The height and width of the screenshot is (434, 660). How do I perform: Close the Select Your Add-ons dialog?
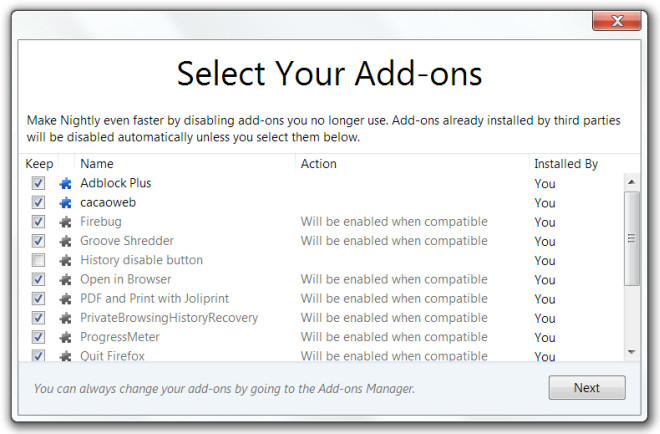(x=617, y=21)
